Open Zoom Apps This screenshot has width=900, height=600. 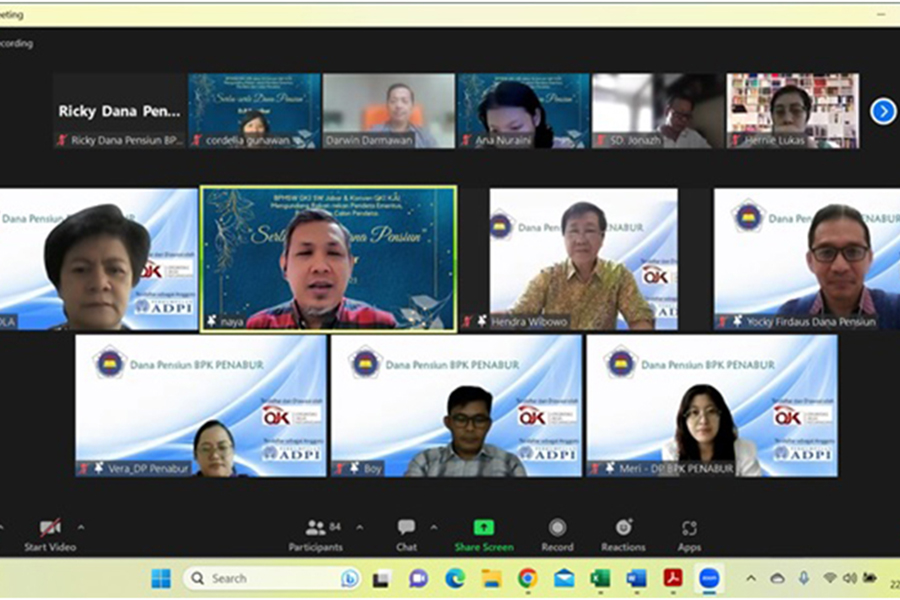pyautogui.click(x=689, y=535)
